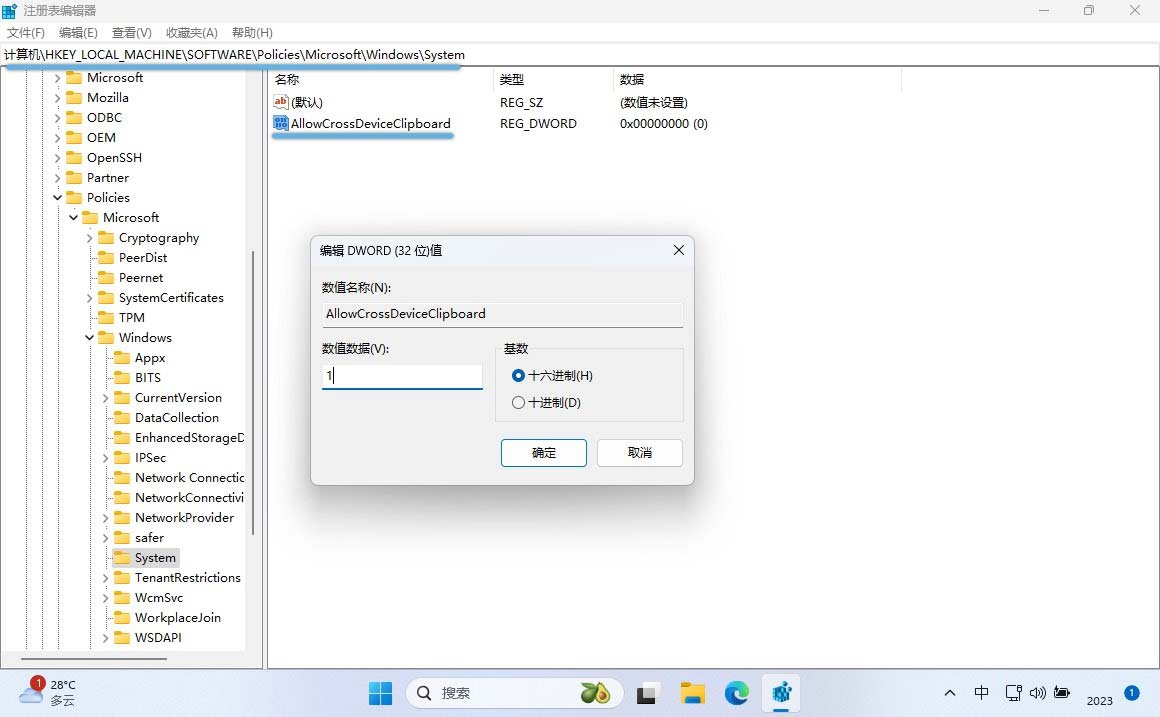The height and width of the screenshot is (717, 1160).
Task: Click the TPM folder icon
Action: click(106, 317)
